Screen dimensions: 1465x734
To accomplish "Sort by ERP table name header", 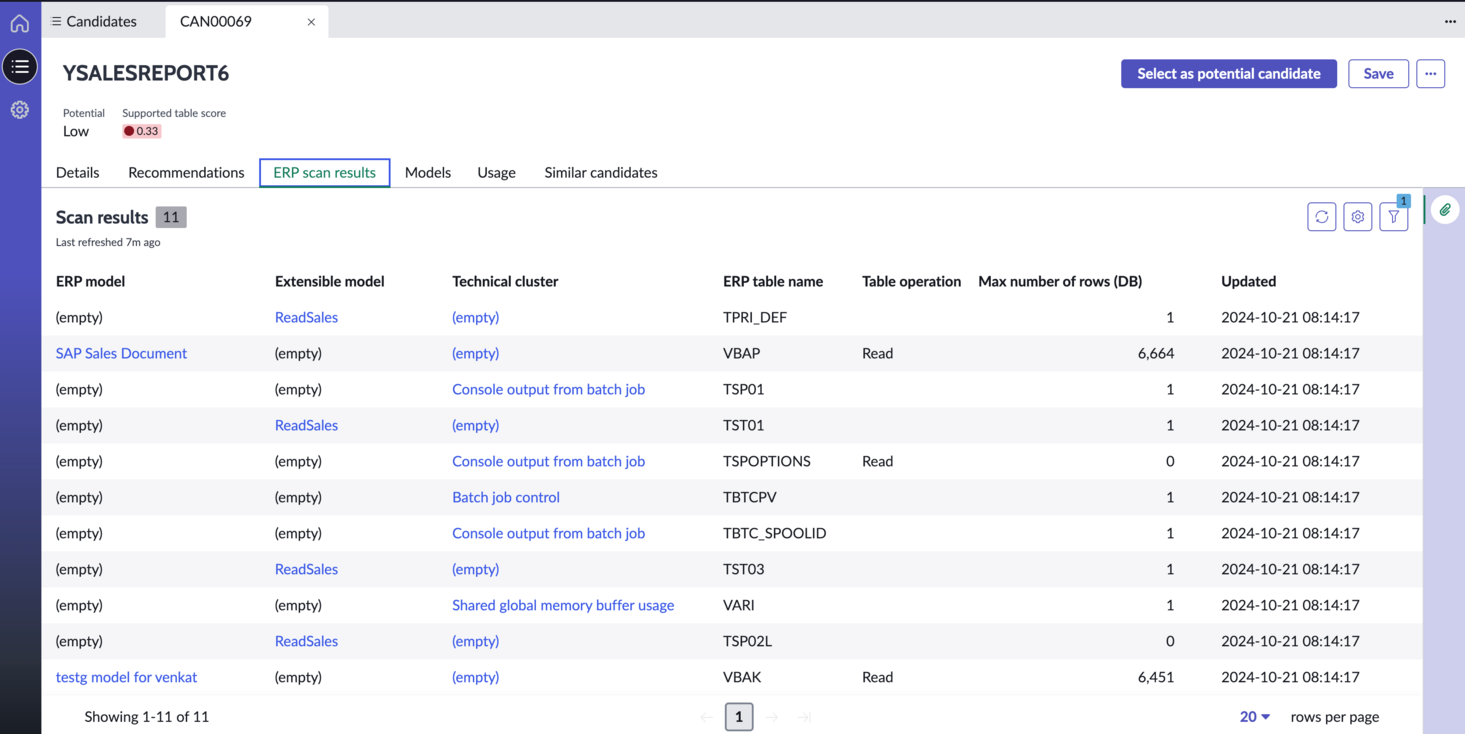I will [x=773, y=281].
